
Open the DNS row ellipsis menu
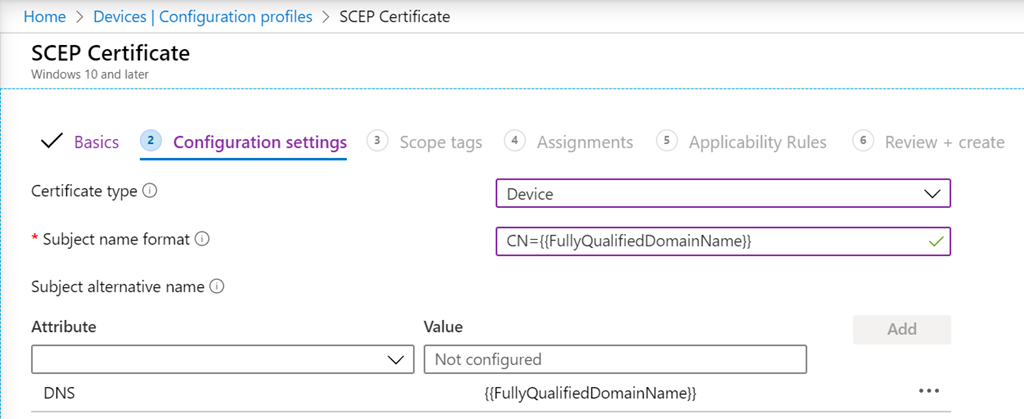click(x=928, y=392)
